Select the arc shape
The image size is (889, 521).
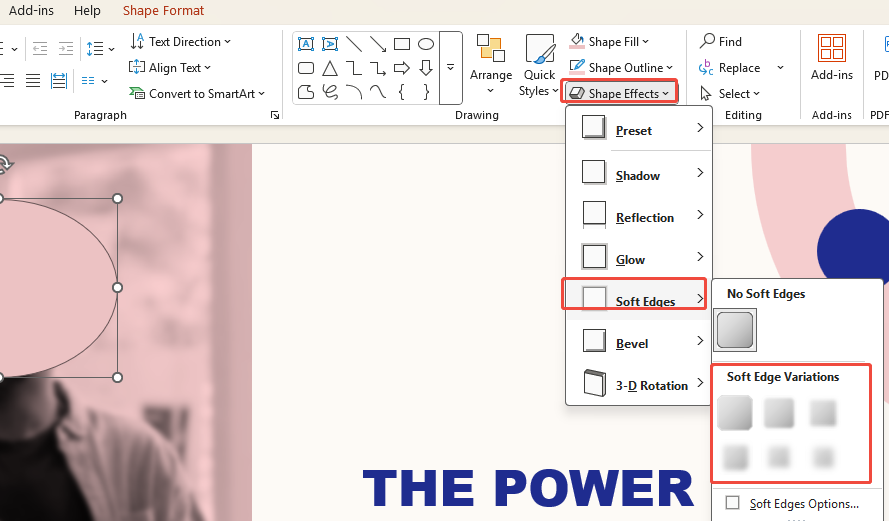(x=354, y=92)
